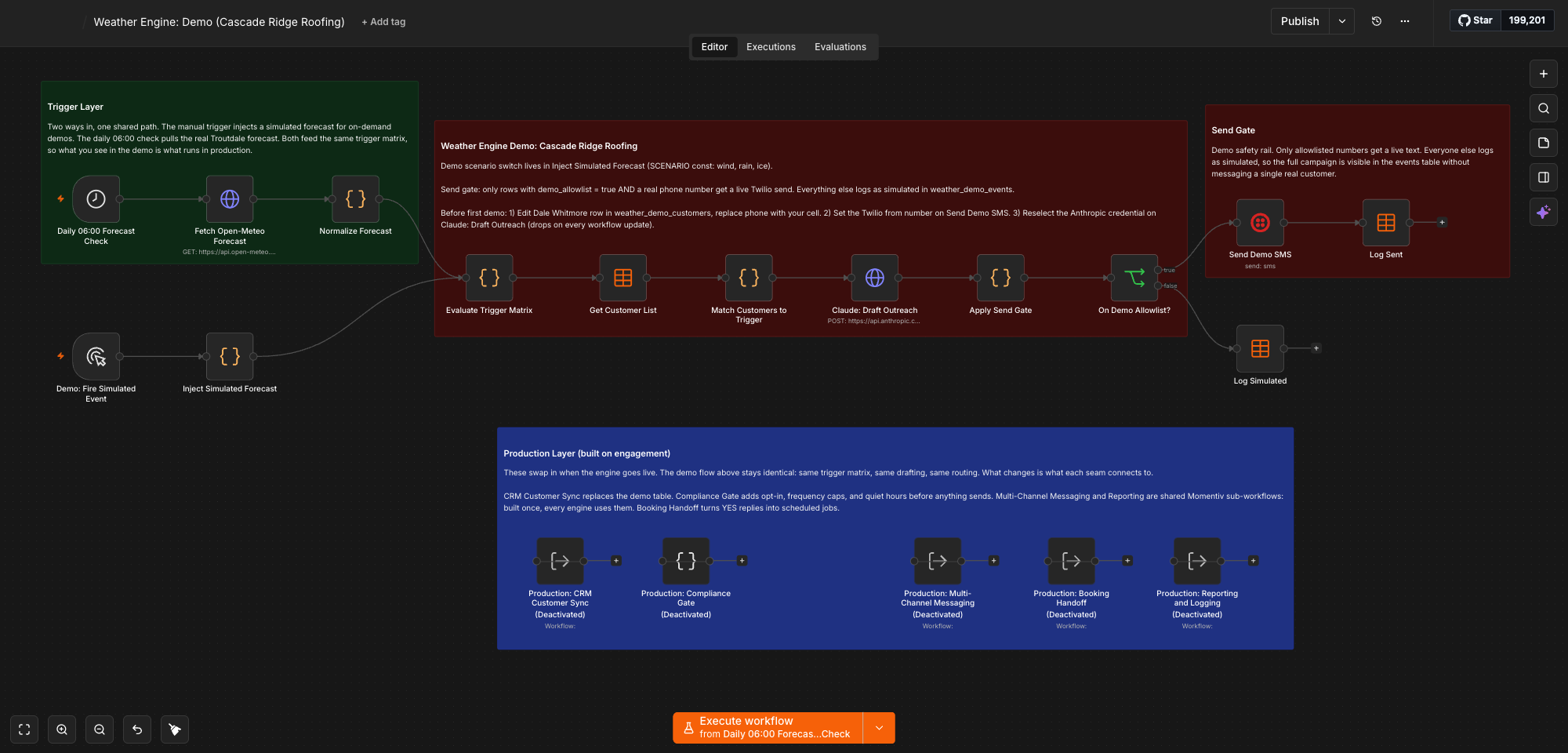Select the Demo: Fire Simulated Event trigger node
This screenshot has width=1568, height=753.
96,356
